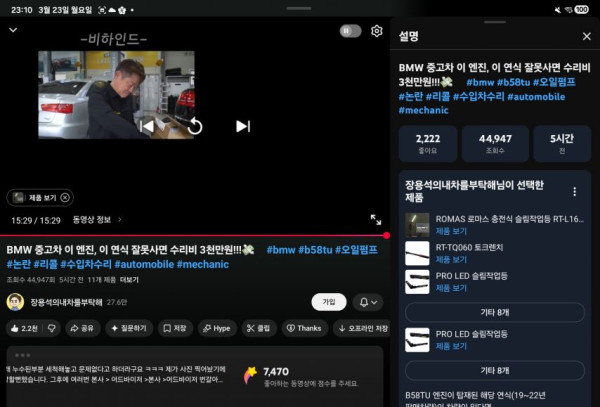The width and height of the screenshot is (600, 407).
Task: Save the video with 저장
Action: (x=175, y=328)
